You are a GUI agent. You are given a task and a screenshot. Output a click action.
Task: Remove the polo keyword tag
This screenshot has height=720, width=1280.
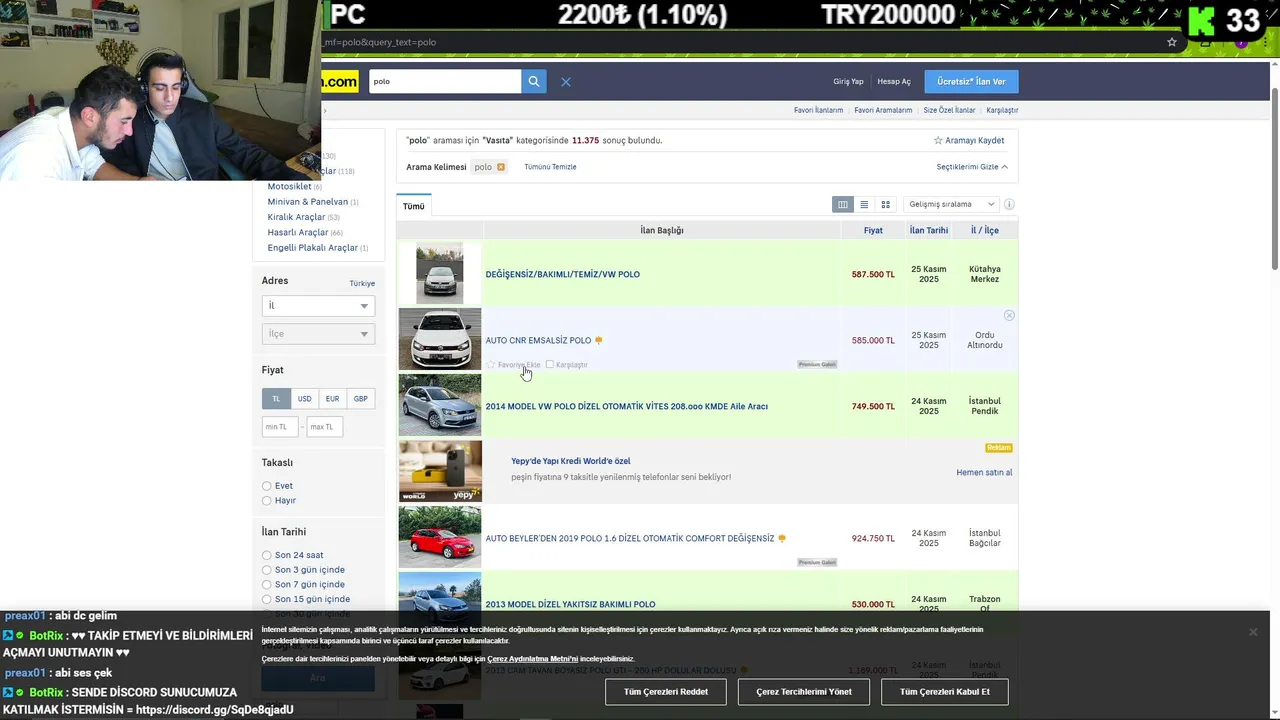click(501, 167)
